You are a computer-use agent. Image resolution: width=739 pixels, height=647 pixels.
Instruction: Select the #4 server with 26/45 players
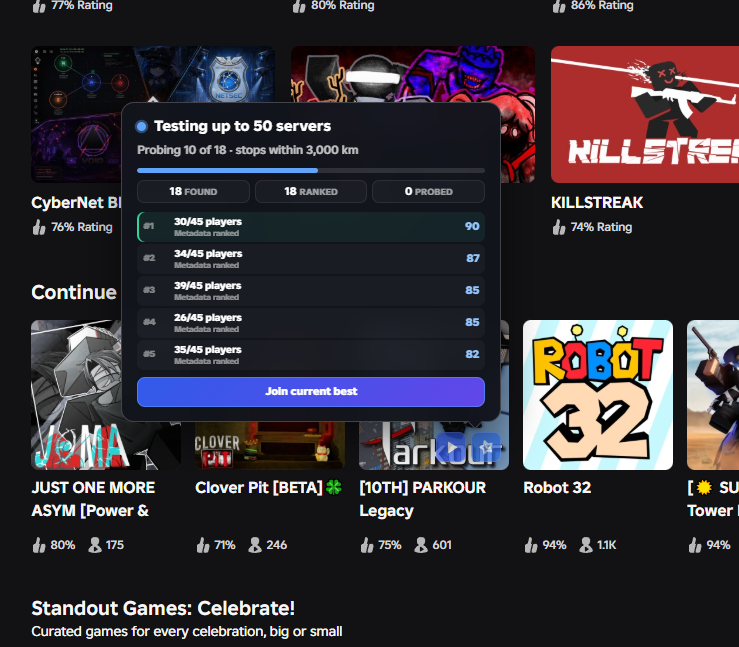point(311,323)
